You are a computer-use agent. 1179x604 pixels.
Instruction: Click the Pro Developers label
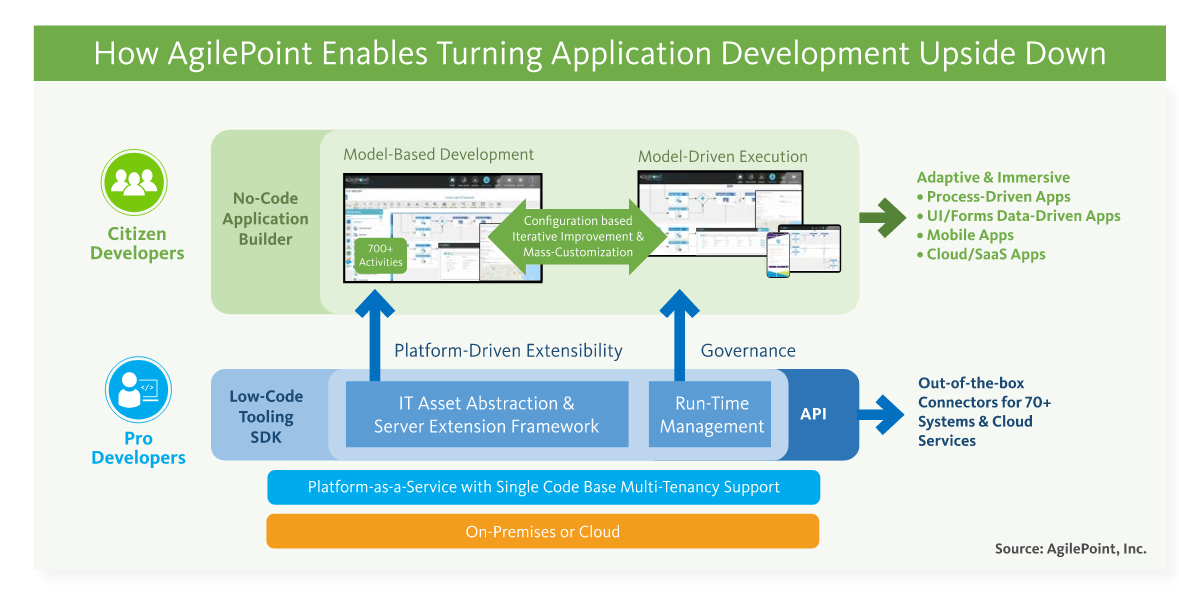pyautogui.click(x=138, y=448)
